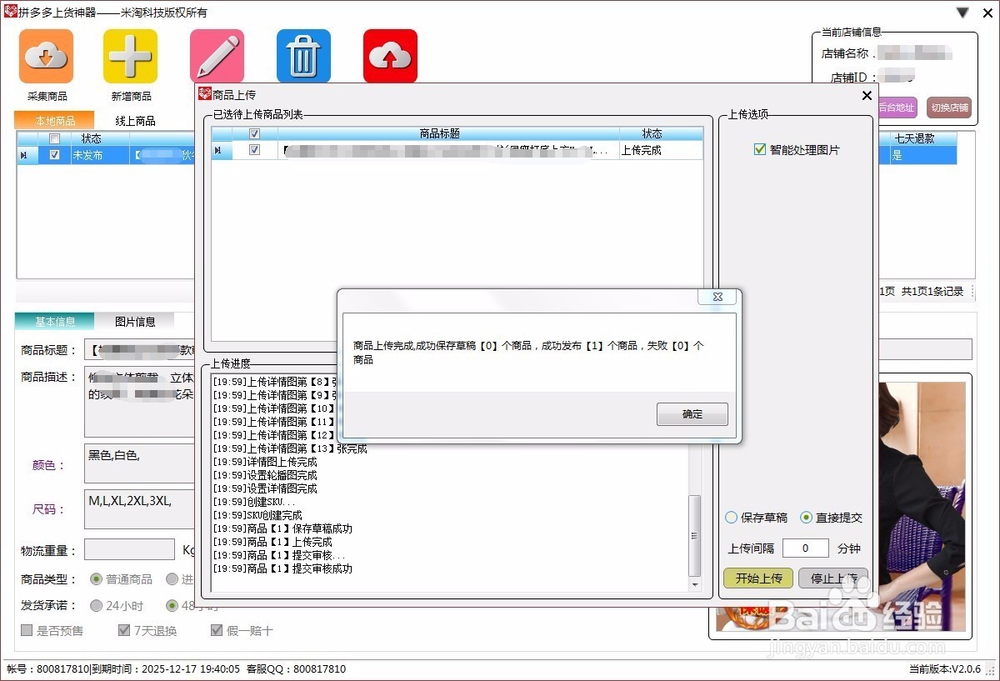Image resolution: width=1000 pixels, height=681 pixels.
Task: Toggle the header select-all checkbox in upload list
Action: click(x=254, y=134)
